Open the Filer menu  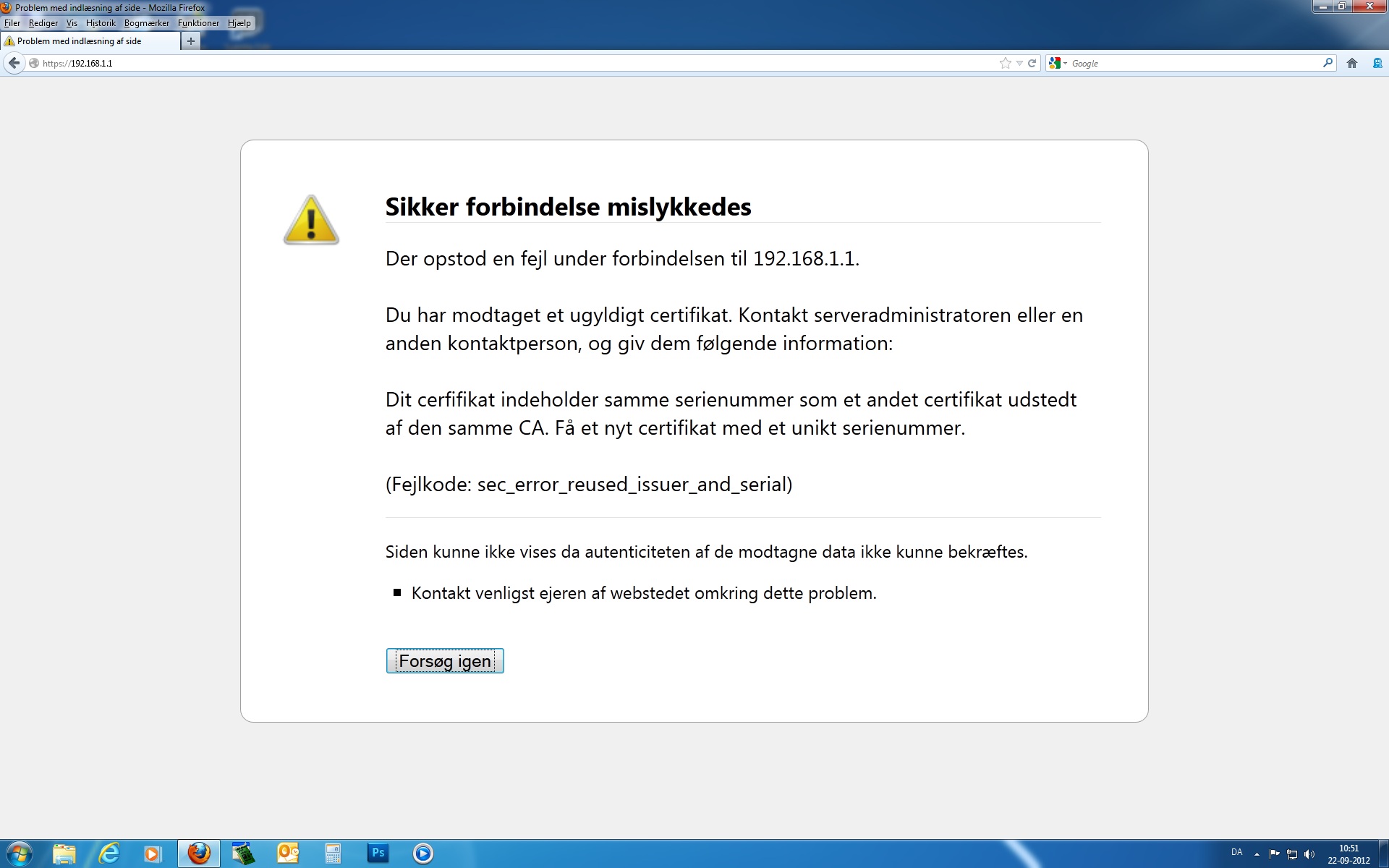pos(12,23)
